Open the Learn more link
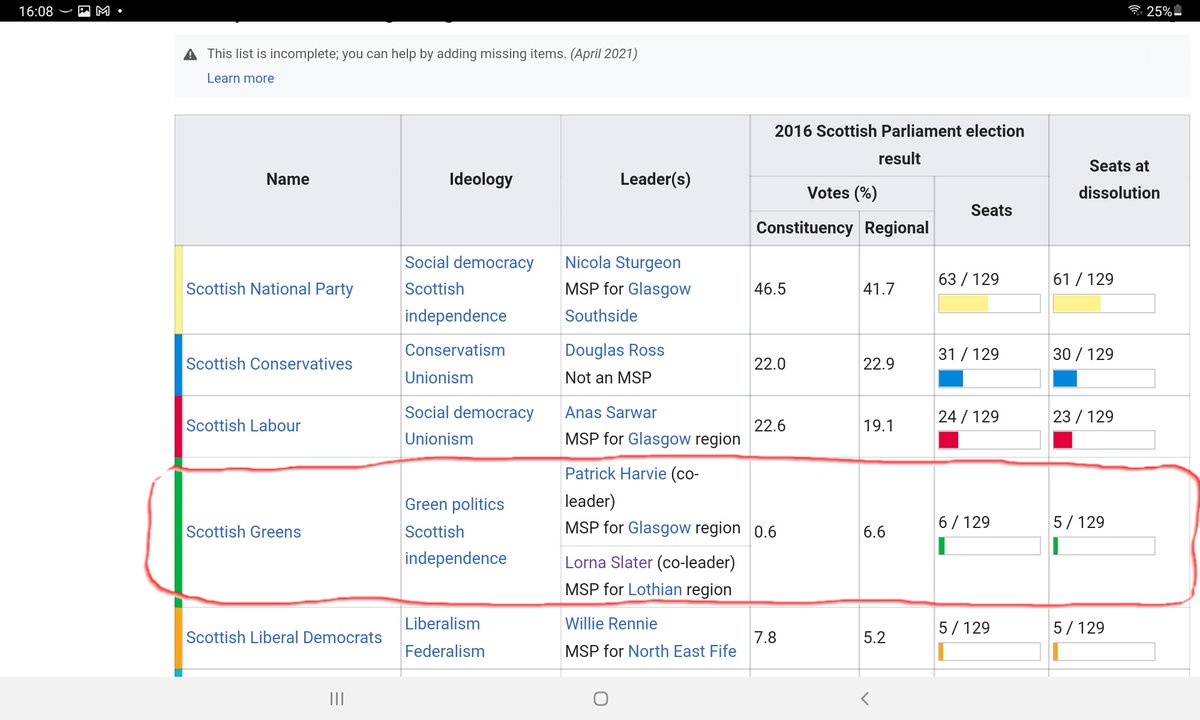Viewport: 1200px width, 720px height. (x=240, y=78)
